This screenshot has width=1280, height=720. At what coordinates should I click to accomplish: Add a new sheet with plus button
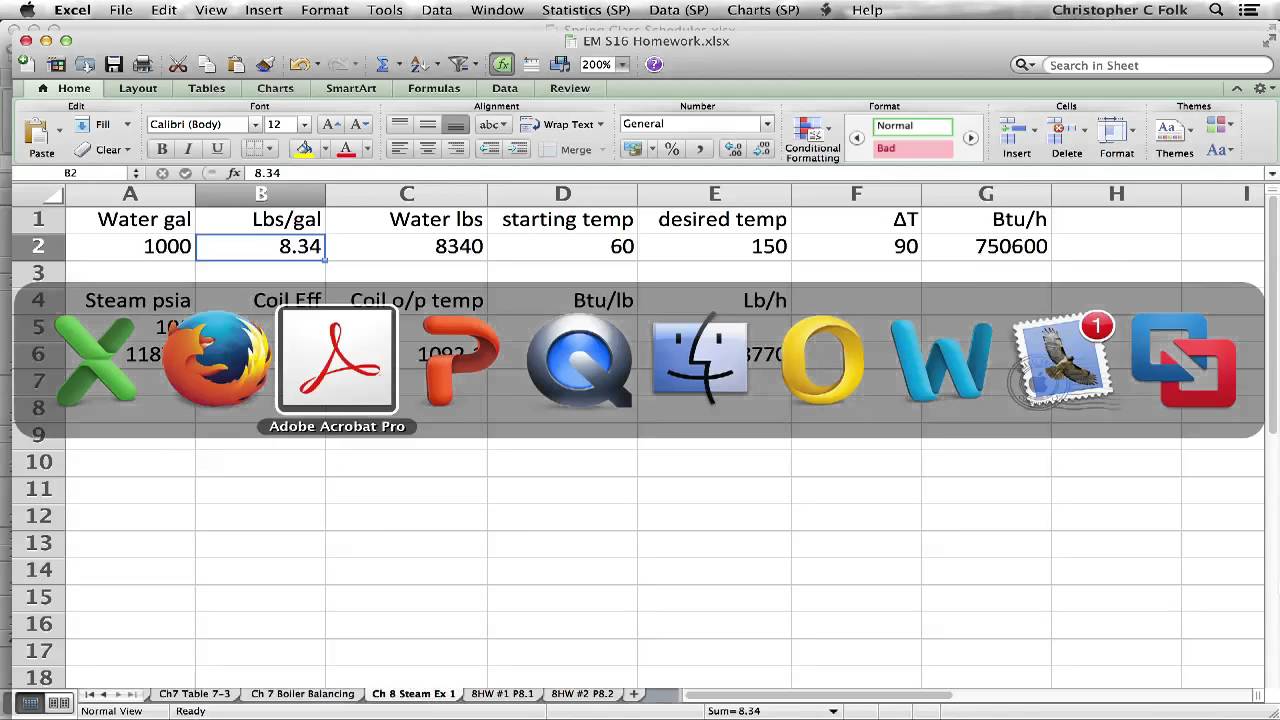click(633, 693)
